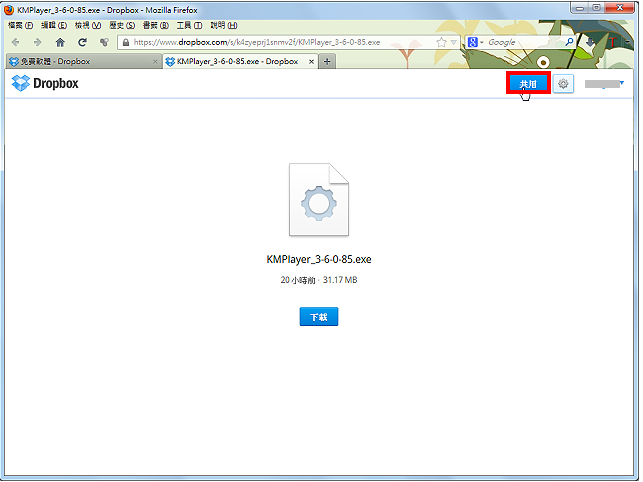Open the 說明 (H) menu

coord(224,25)
